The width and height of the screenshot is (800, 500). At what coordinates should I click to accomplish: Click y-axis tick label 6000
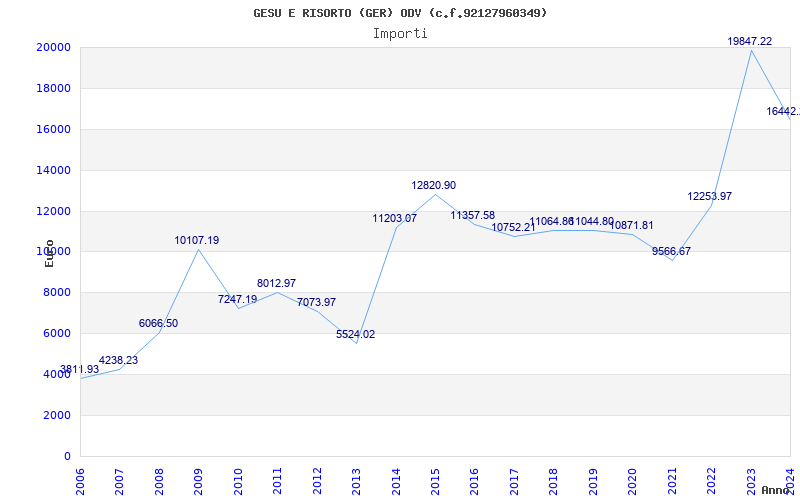click(x=56, y=334)
